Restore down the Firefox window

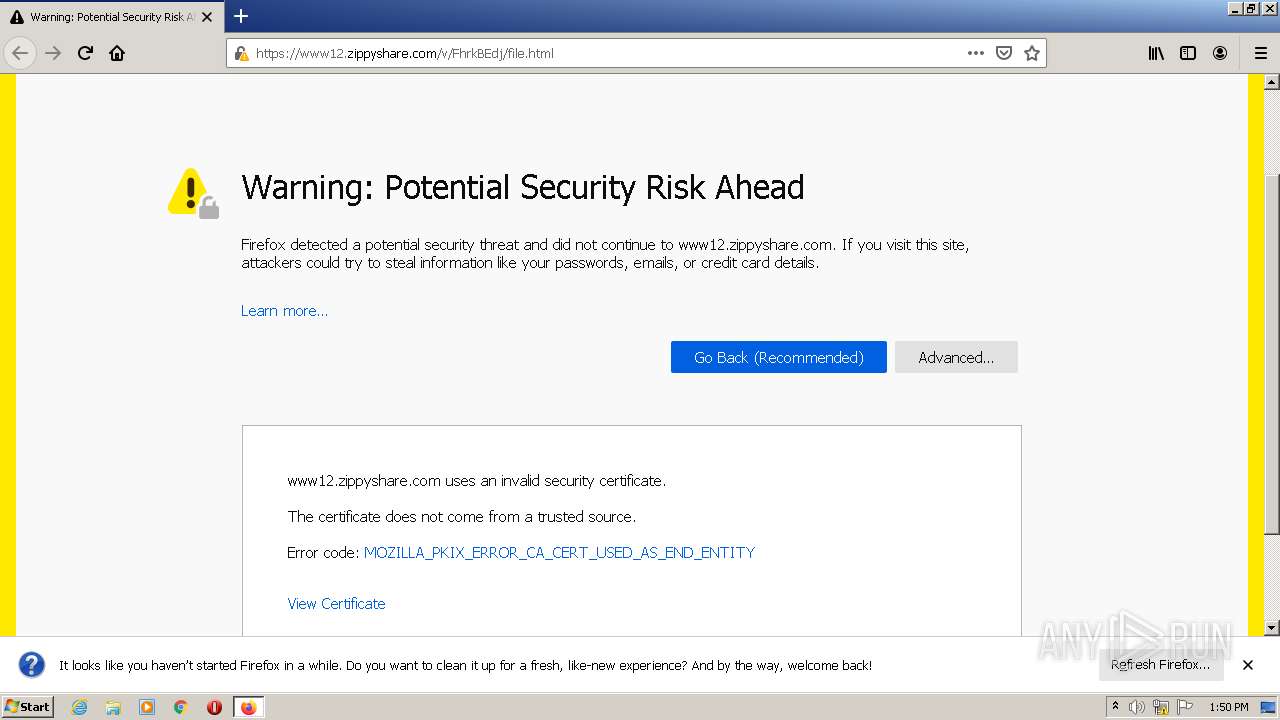click(1251, 8)
